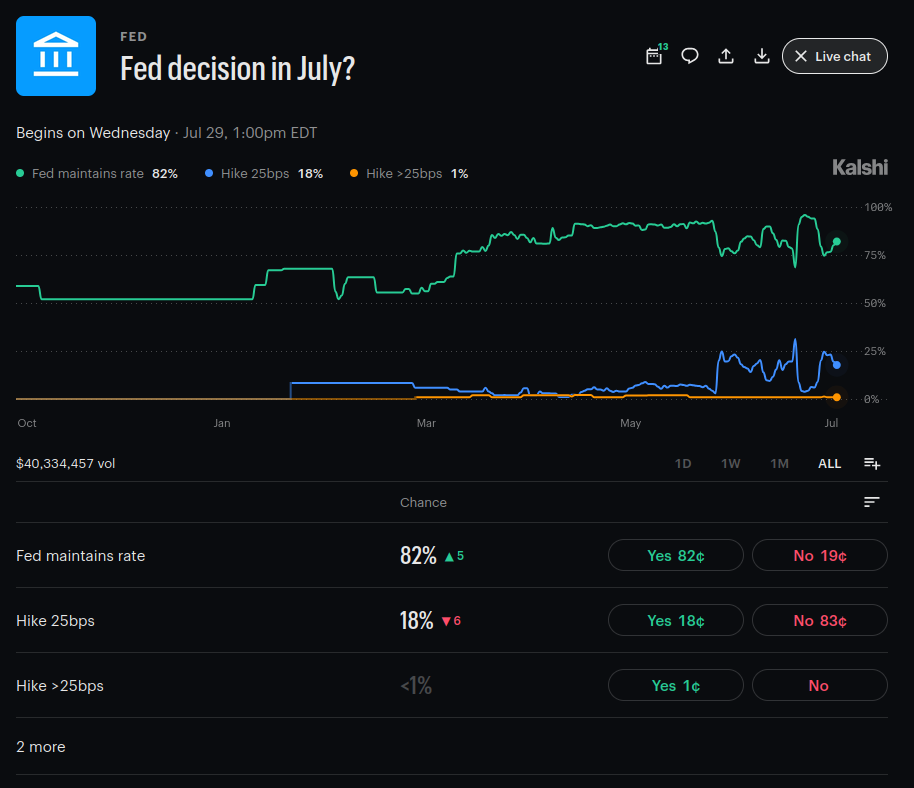Open the add-series icon beside ALL

[x=872, y=463]
